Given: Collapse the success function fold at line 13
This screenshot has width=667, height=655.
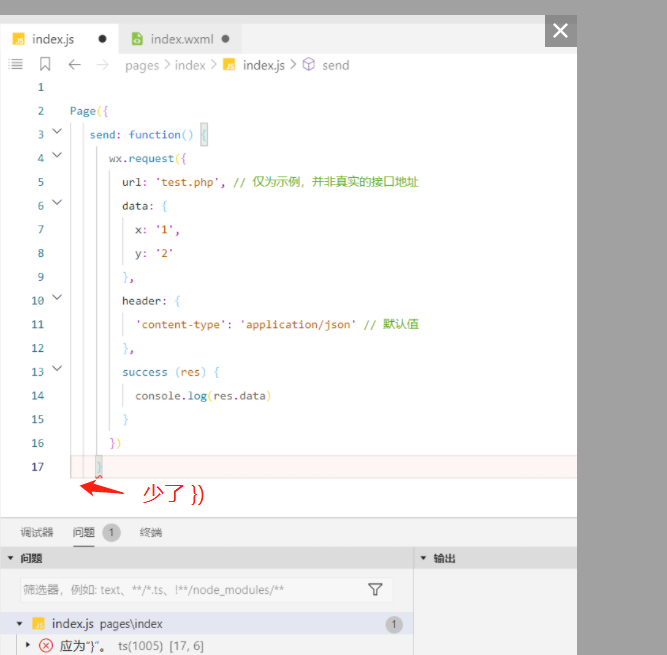Looking at the screenshot, I should (57, 368).
